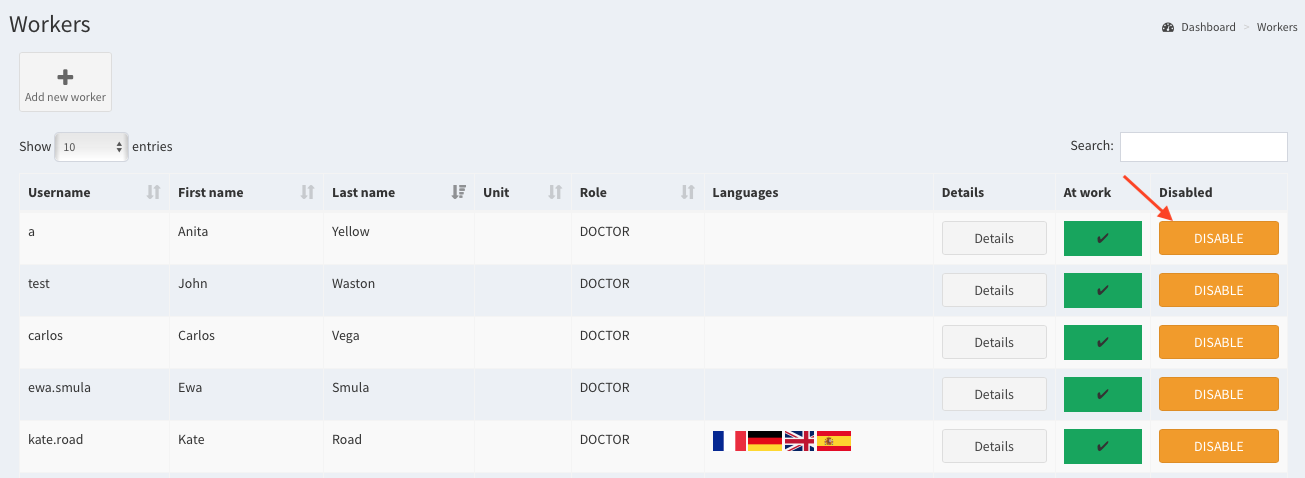Go to Dashboard breadcrumb link
The height and width of the screenshot is (478, 1305).
point(1207,27)
